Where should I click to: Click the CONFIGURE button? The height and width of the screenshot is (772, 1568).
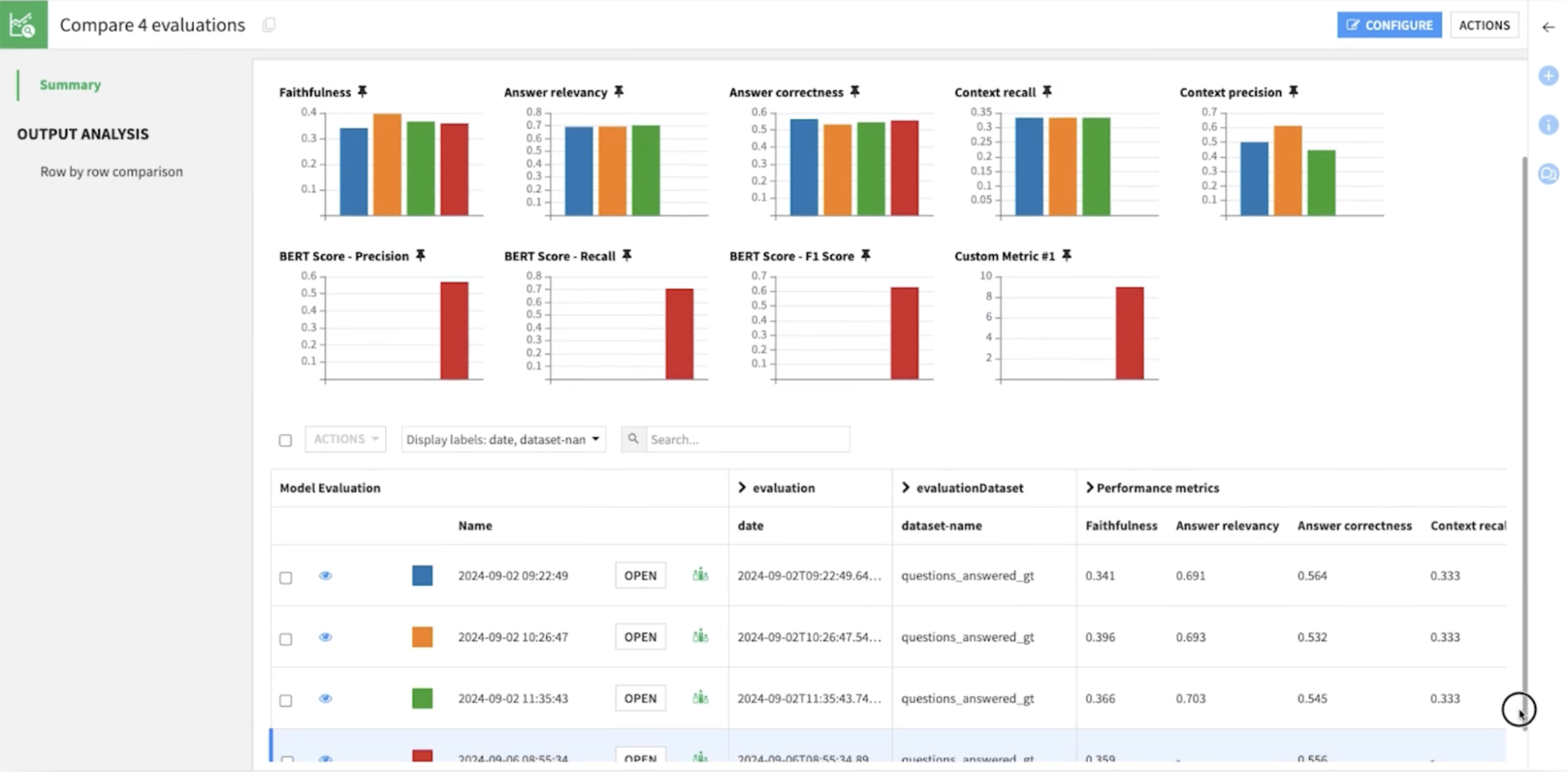(1389, 24)
